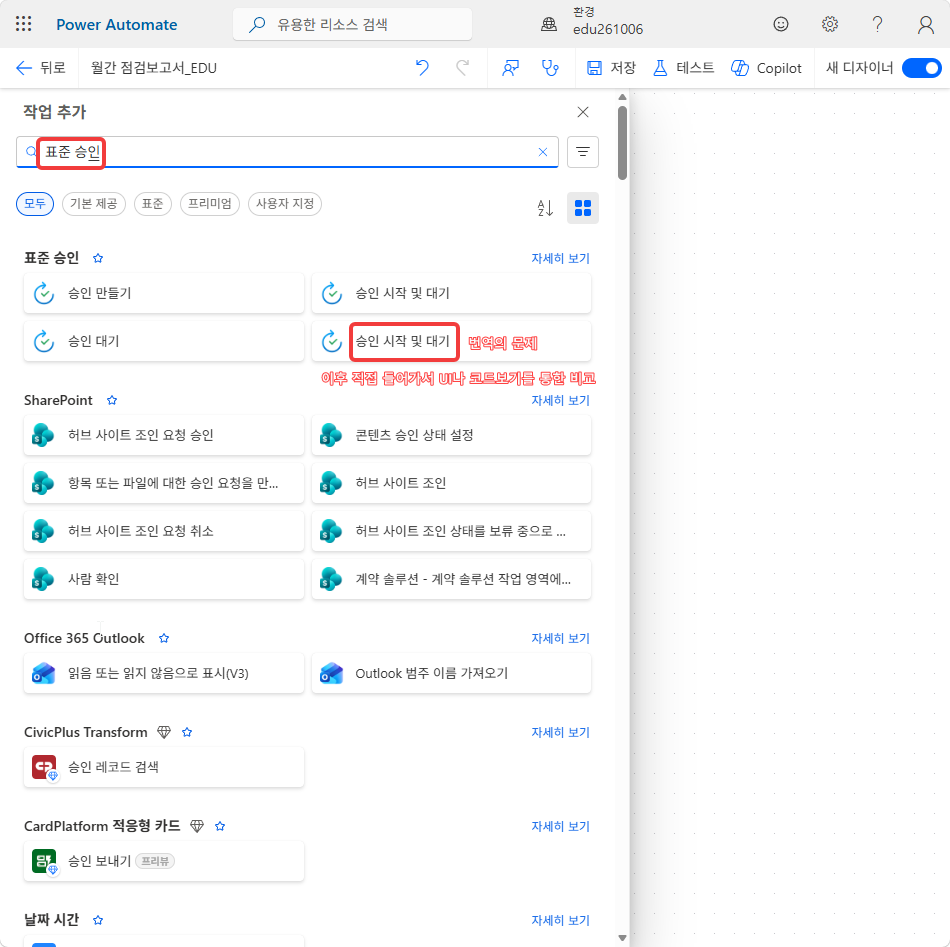Open the settings gear

829,24
